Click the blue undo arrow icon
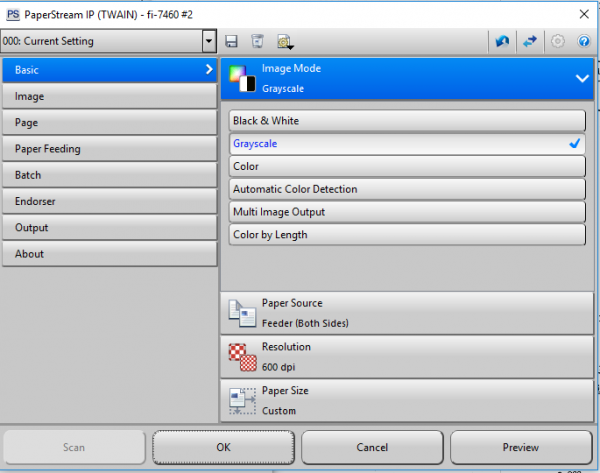The width and height of the screenshot is (600, 473). [x=502, y=41]
